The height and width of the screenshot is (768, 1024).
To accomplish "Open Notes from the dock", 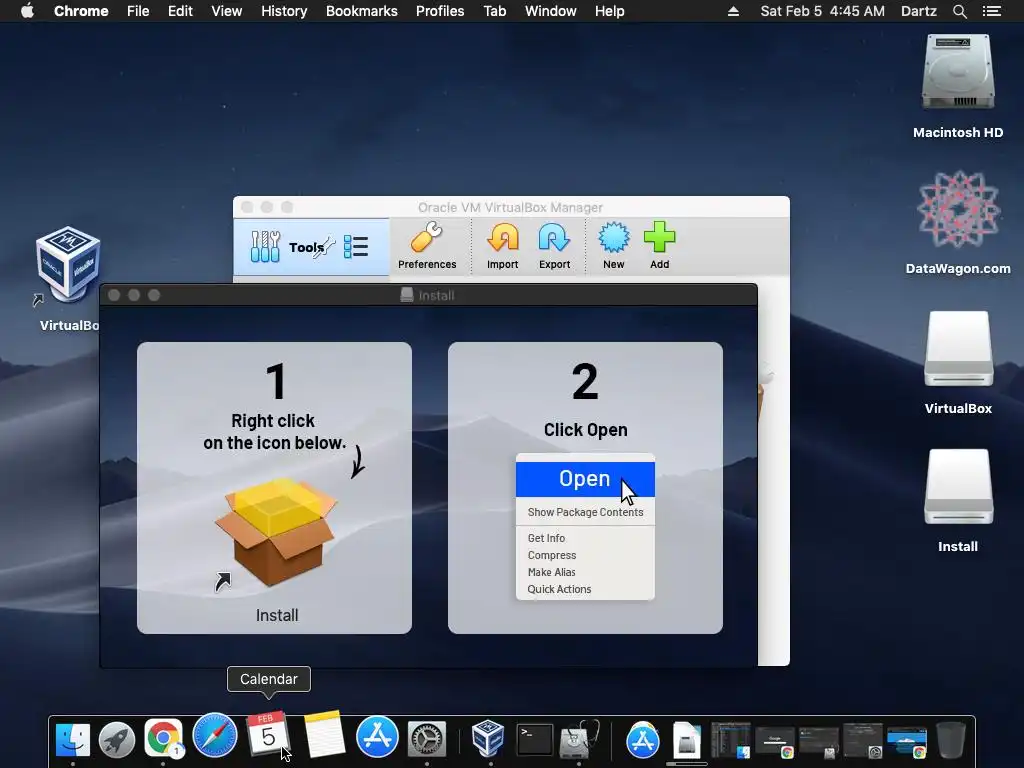I will [x=325, y=734].
